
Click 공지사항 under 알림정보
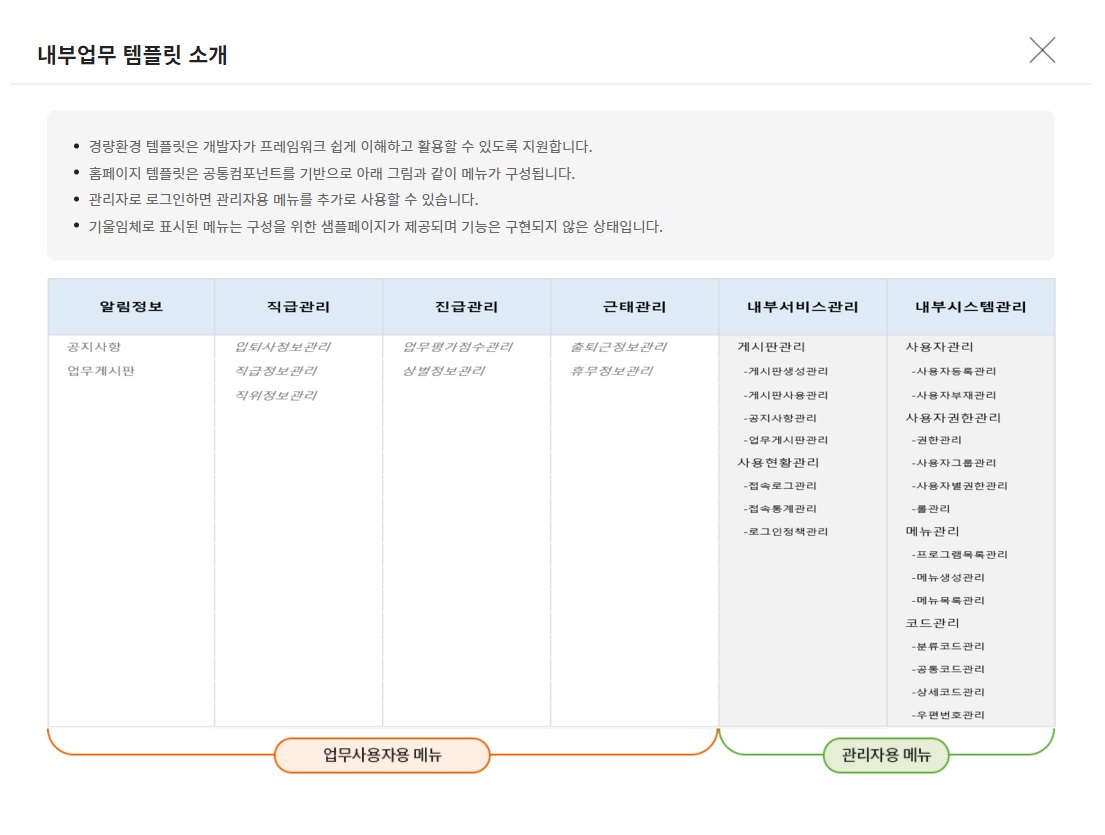pos(94,347)
